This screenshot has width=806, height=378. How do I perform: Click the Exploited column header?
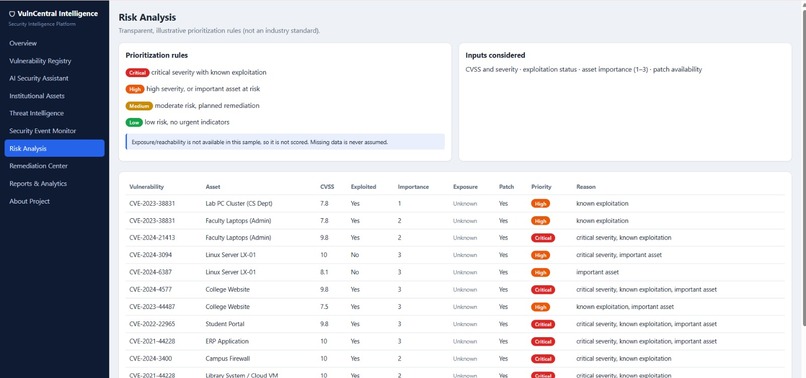click(x=363, y=187)
